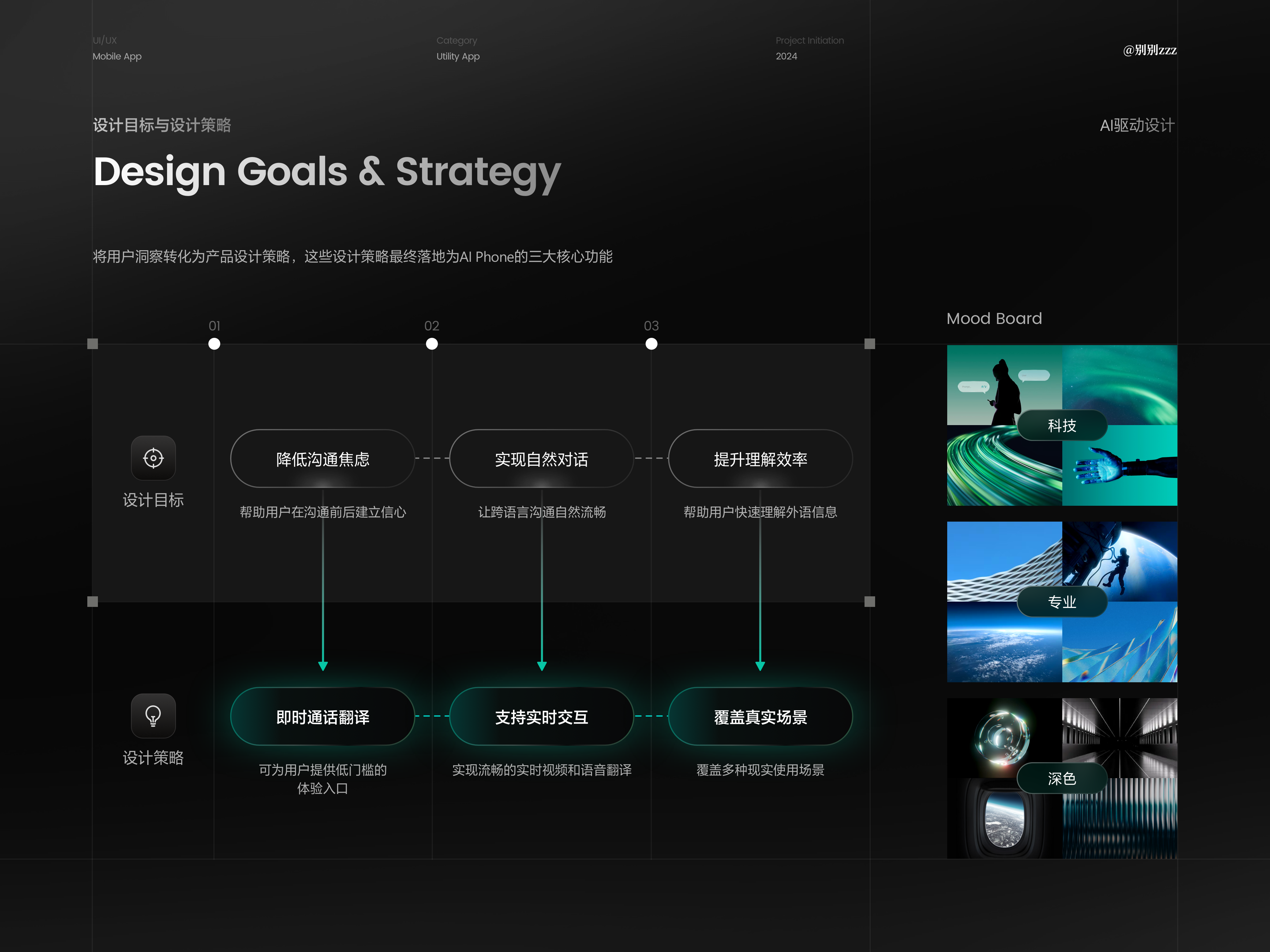
Task: Open the silhouette person with chat bubbles image
Action: (1004, 384)
